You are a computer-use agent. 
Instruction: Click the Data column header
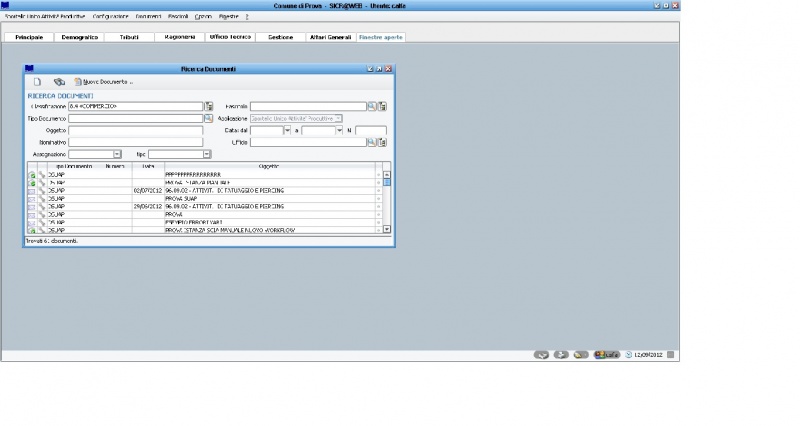point(148,166)
